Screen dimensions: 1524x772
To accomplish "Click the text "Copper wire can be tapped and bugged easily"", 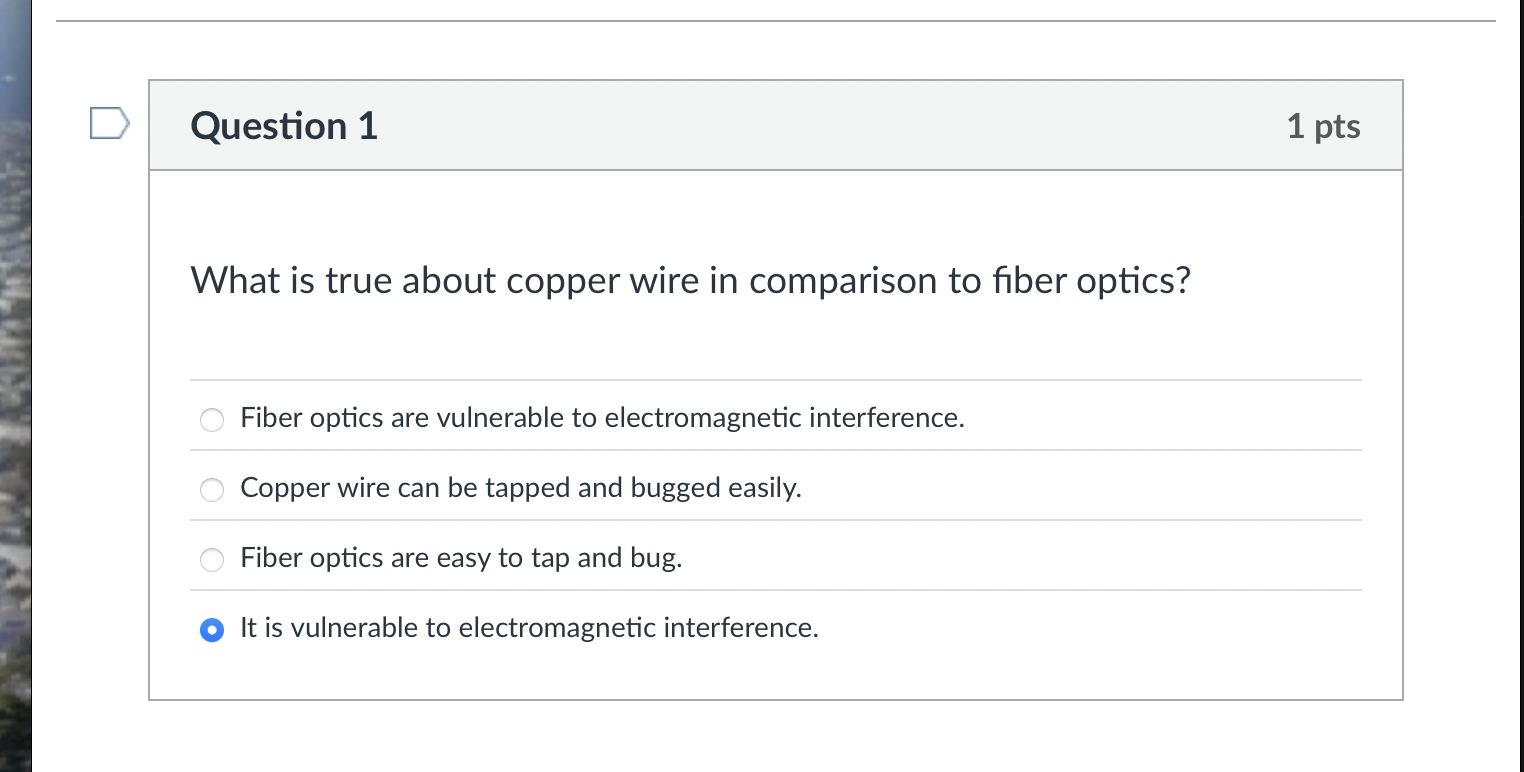I will pos(520,488).
